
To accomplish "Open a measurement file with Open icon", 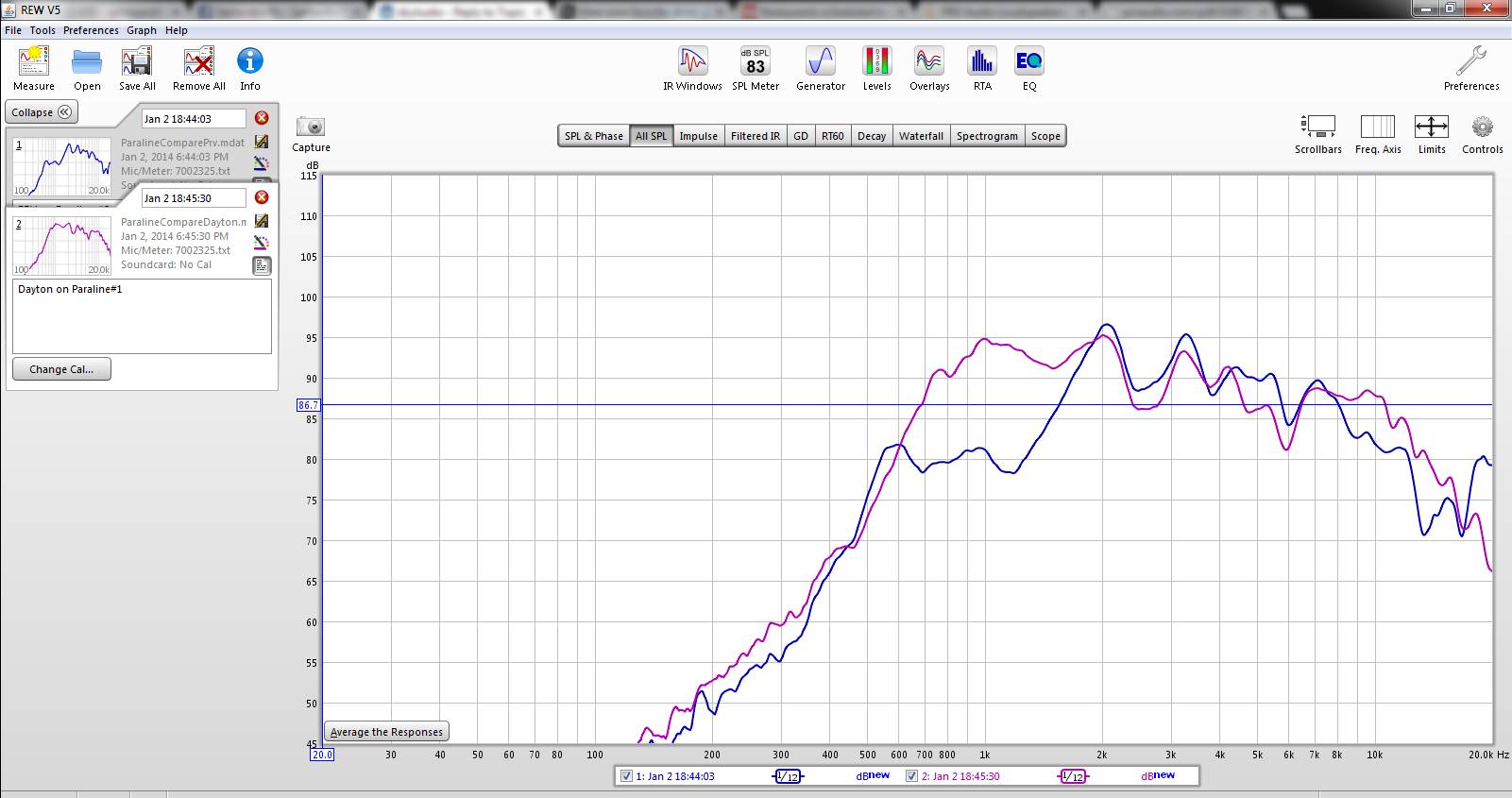I will tap(87, 62).
